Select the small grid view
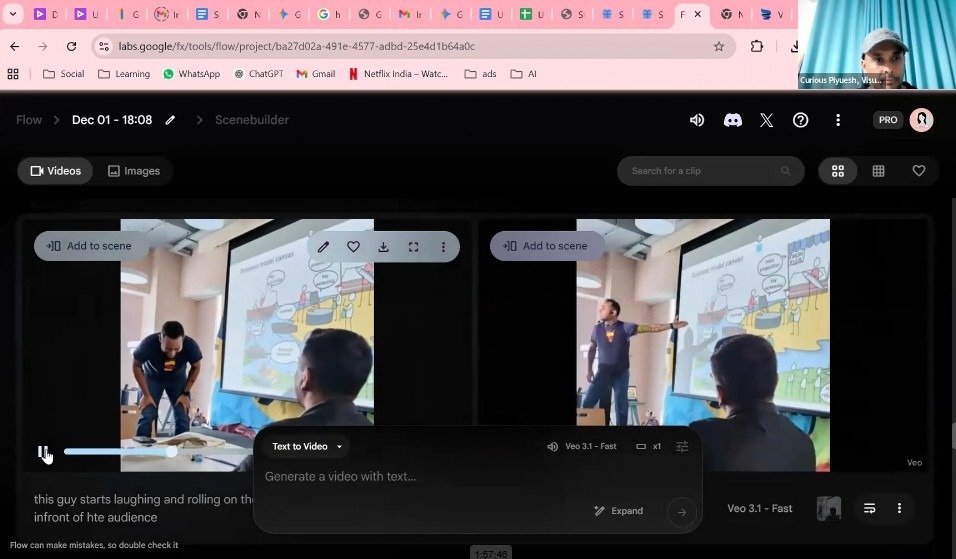Viewport: 956px width, 559px height. tap(879, 171)
